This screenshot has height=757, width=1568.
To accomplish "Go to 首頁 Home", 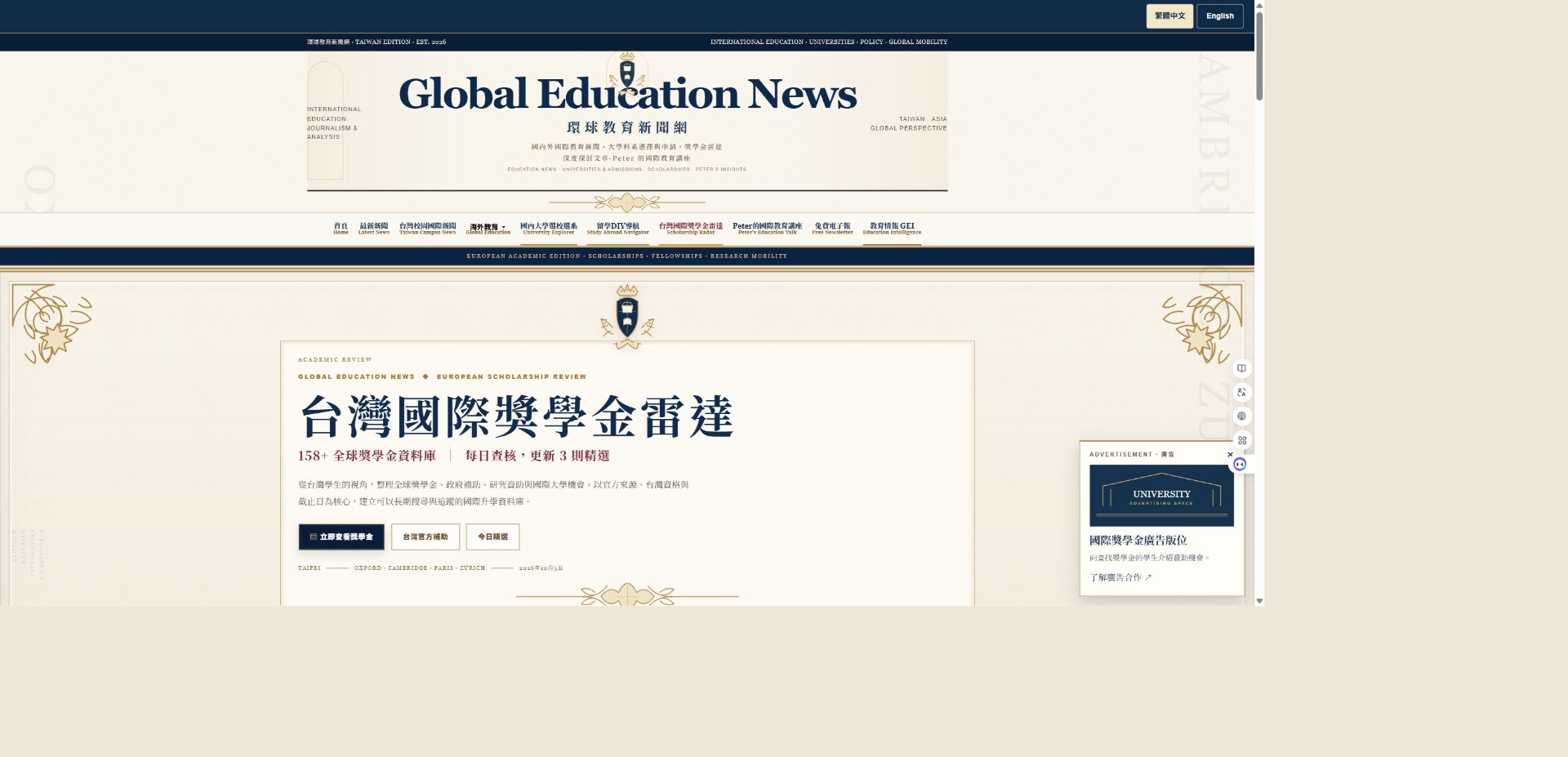I will pyautogui.click(x=341, y=229).
